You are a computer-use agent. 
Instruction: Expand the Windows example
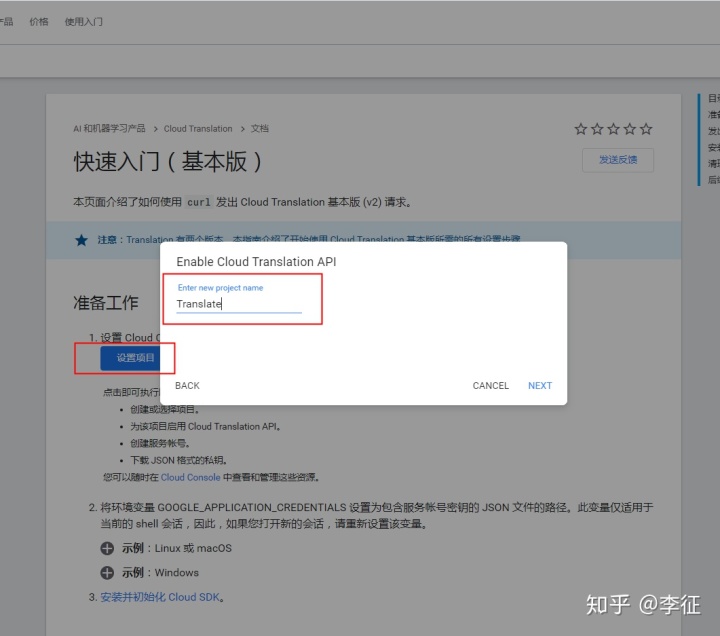click(107, 573)
